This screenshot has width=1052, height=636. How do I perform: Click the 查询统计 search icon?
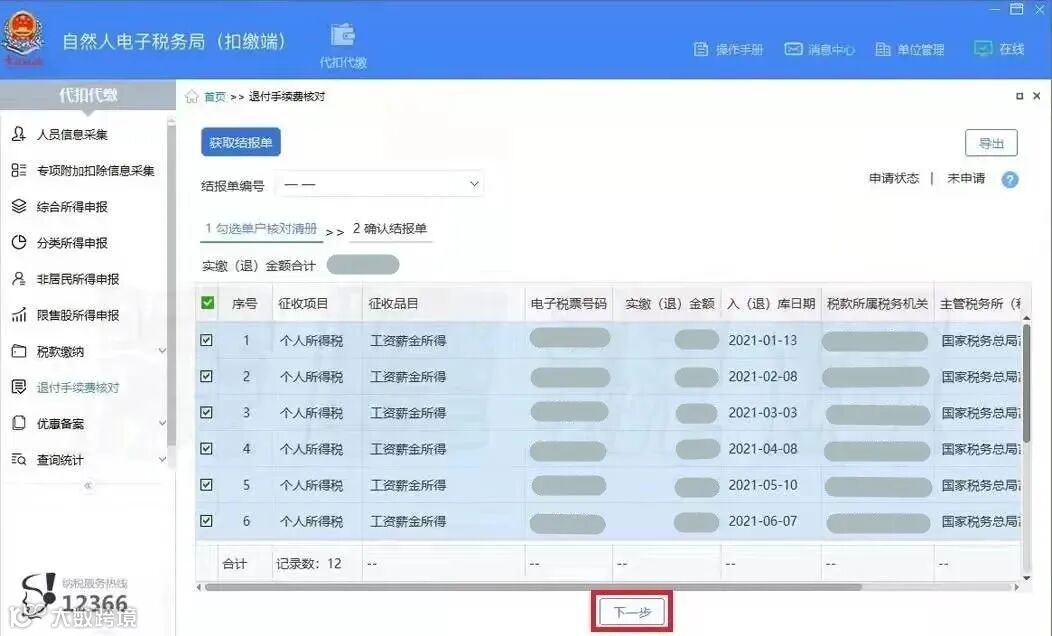click(x=19, y=460)
